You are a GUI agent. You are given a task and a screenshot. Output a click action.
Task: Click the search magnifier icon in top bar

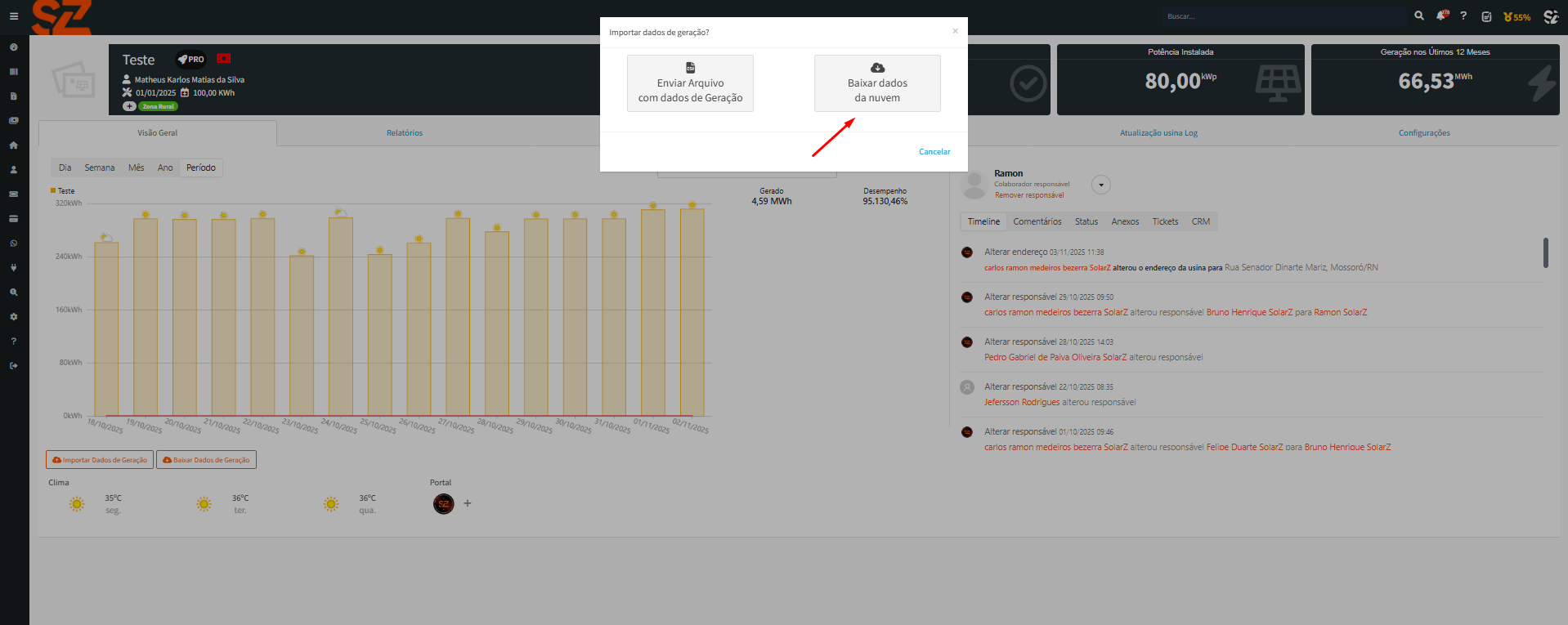(x=1419, y=16)
